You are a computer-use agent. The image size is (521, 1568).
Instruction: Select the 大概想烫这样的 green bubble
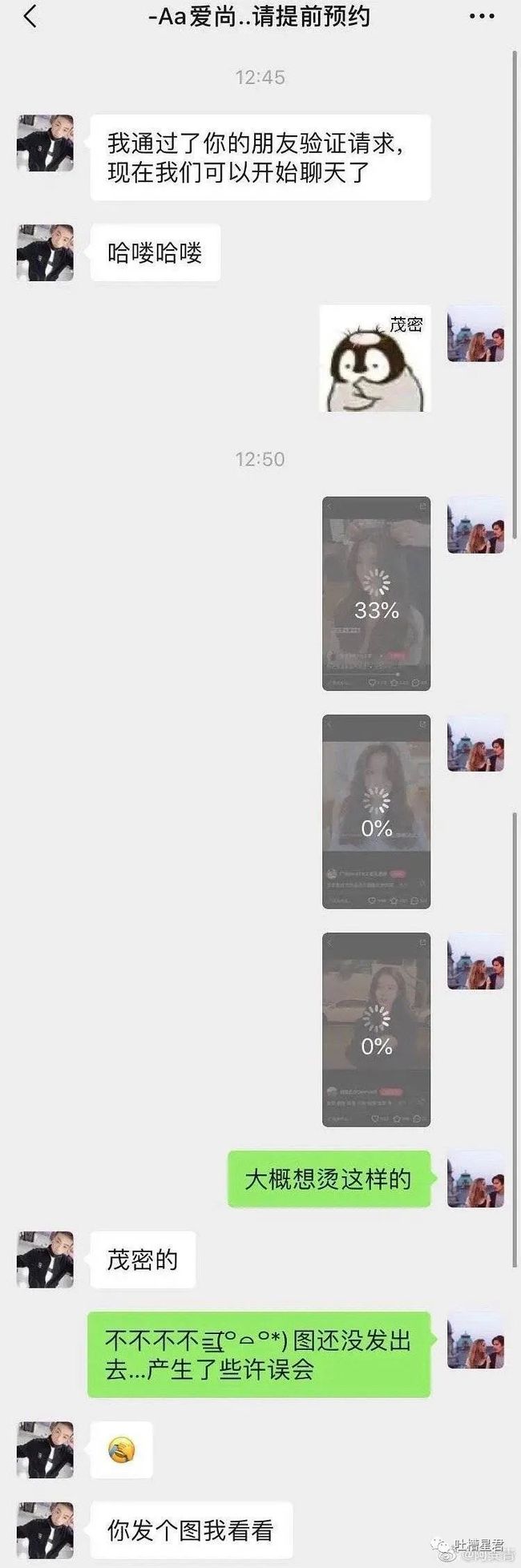329,1179
